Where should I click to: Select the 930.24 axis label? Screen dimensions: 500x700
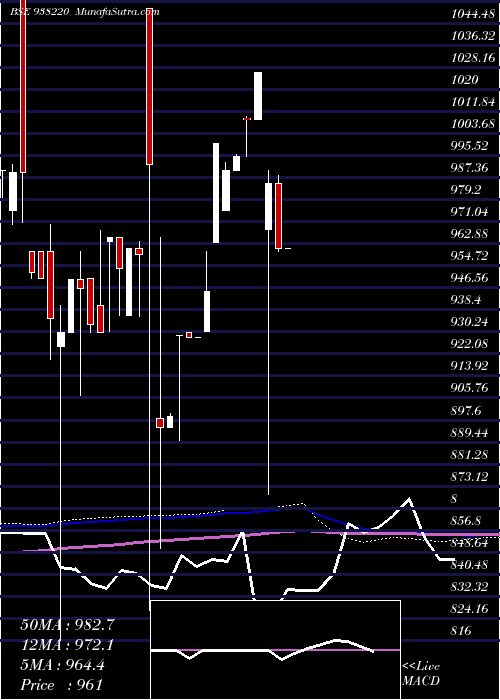(x=470, y=322)
